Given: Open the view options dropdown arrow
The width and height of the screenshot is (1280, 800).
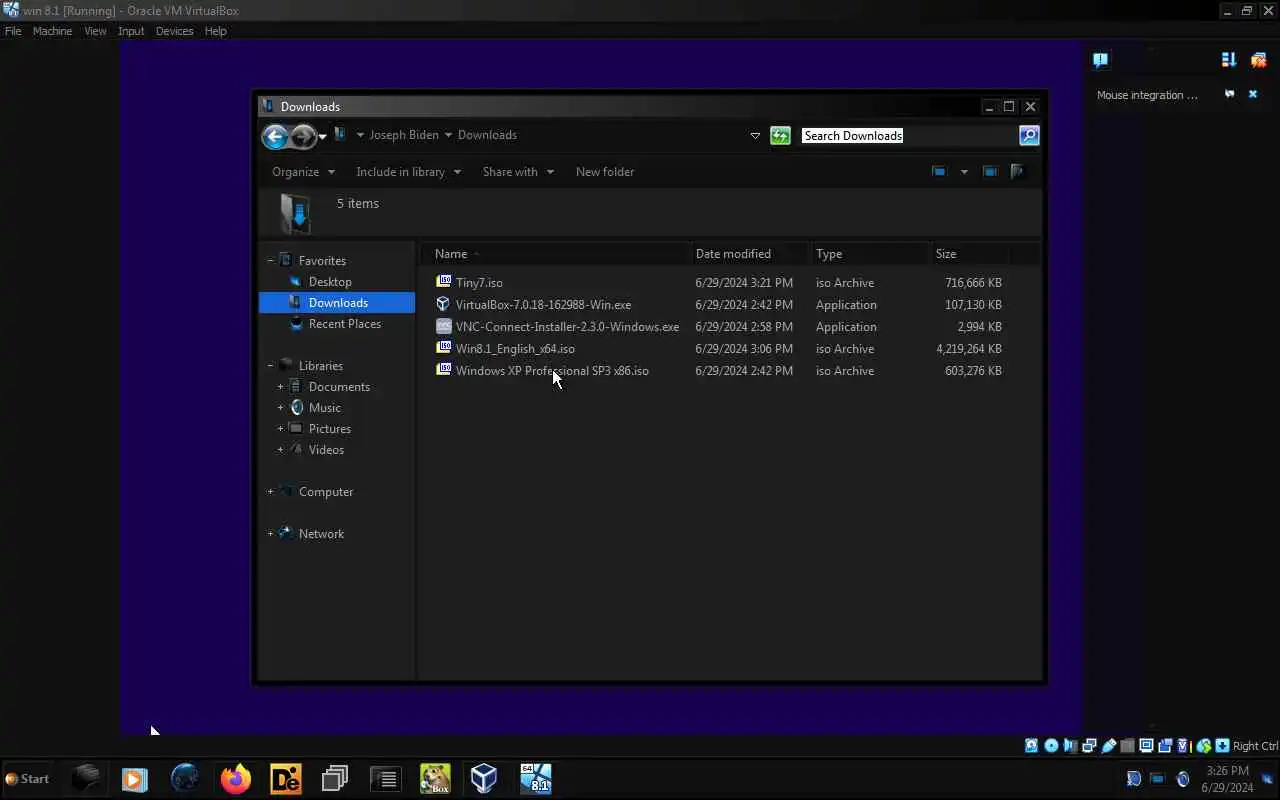Looking at the screenshot, I should tap(964, 172).
